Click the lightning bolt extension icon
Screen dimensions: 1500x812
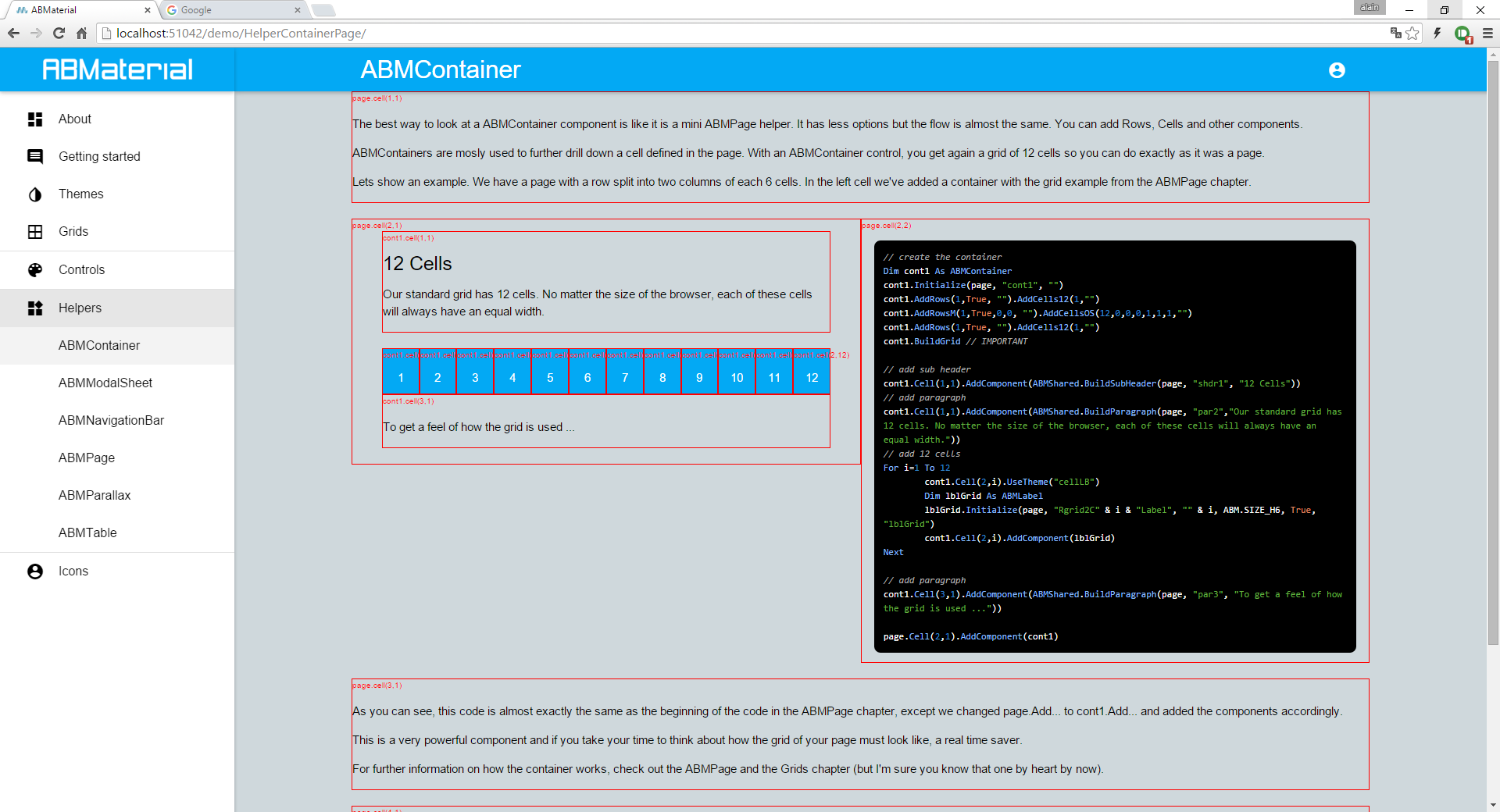[1437, 33]
